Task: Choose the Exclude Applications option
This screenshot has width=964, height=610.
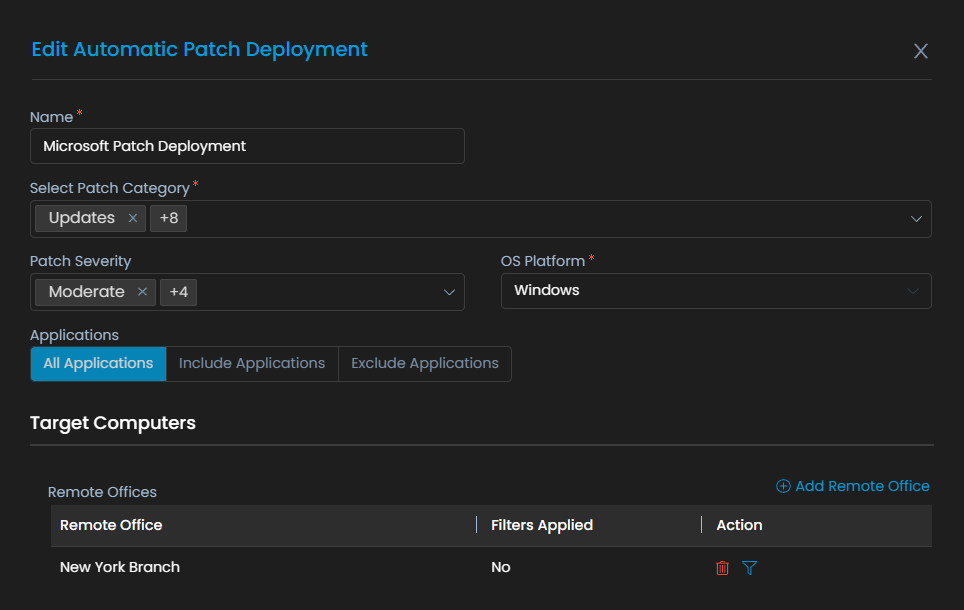Action: [x=425, y=364]
